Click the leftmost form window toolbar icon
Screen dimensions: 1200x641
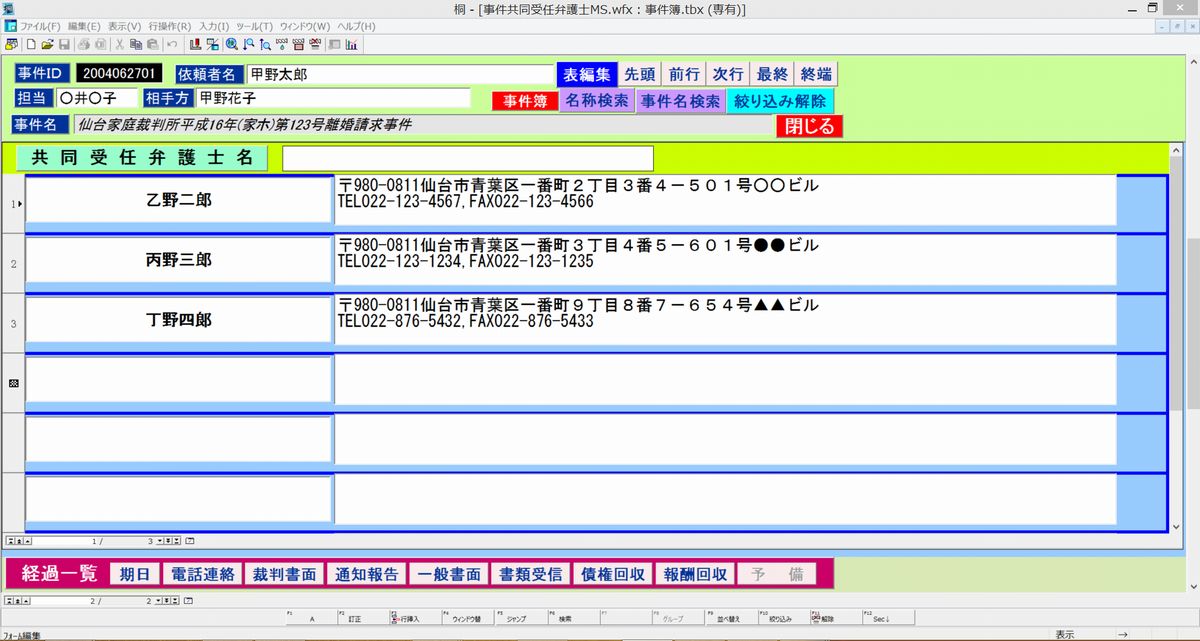coord(11,44)
